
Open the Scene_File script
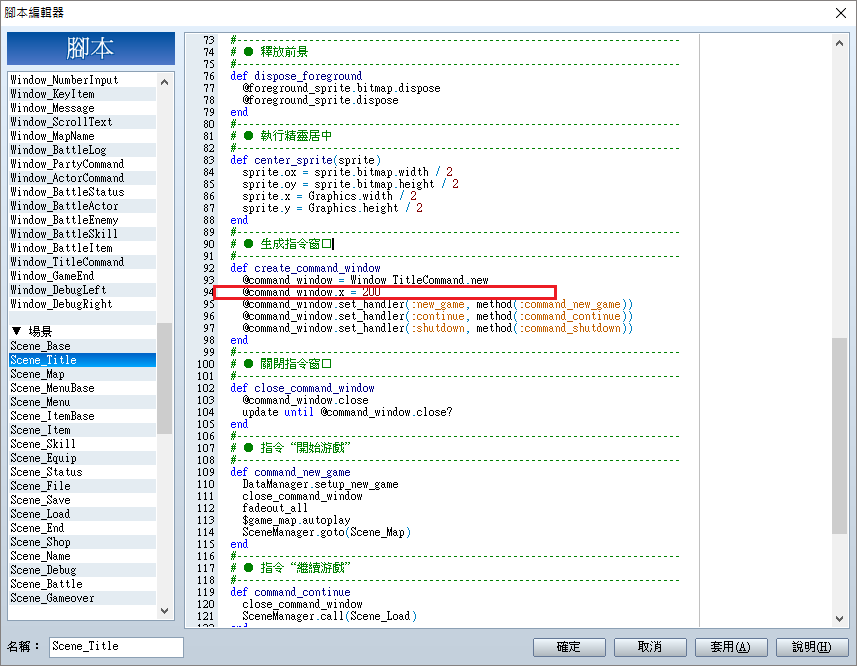click(83, 486)
